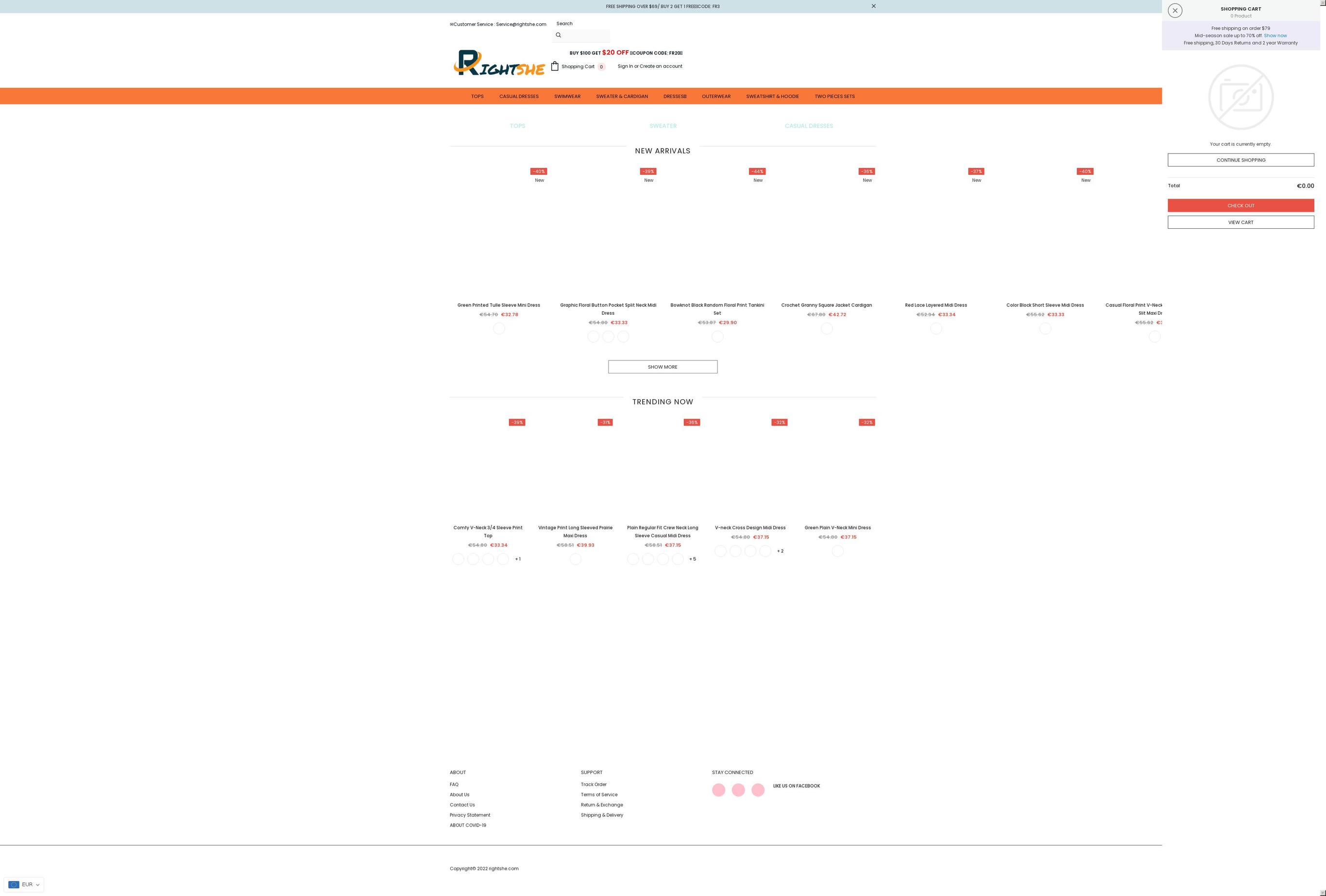Click leftmost pink social icon under Stay Connected
Screen dimensions: 1326x896
pos(718,790)
